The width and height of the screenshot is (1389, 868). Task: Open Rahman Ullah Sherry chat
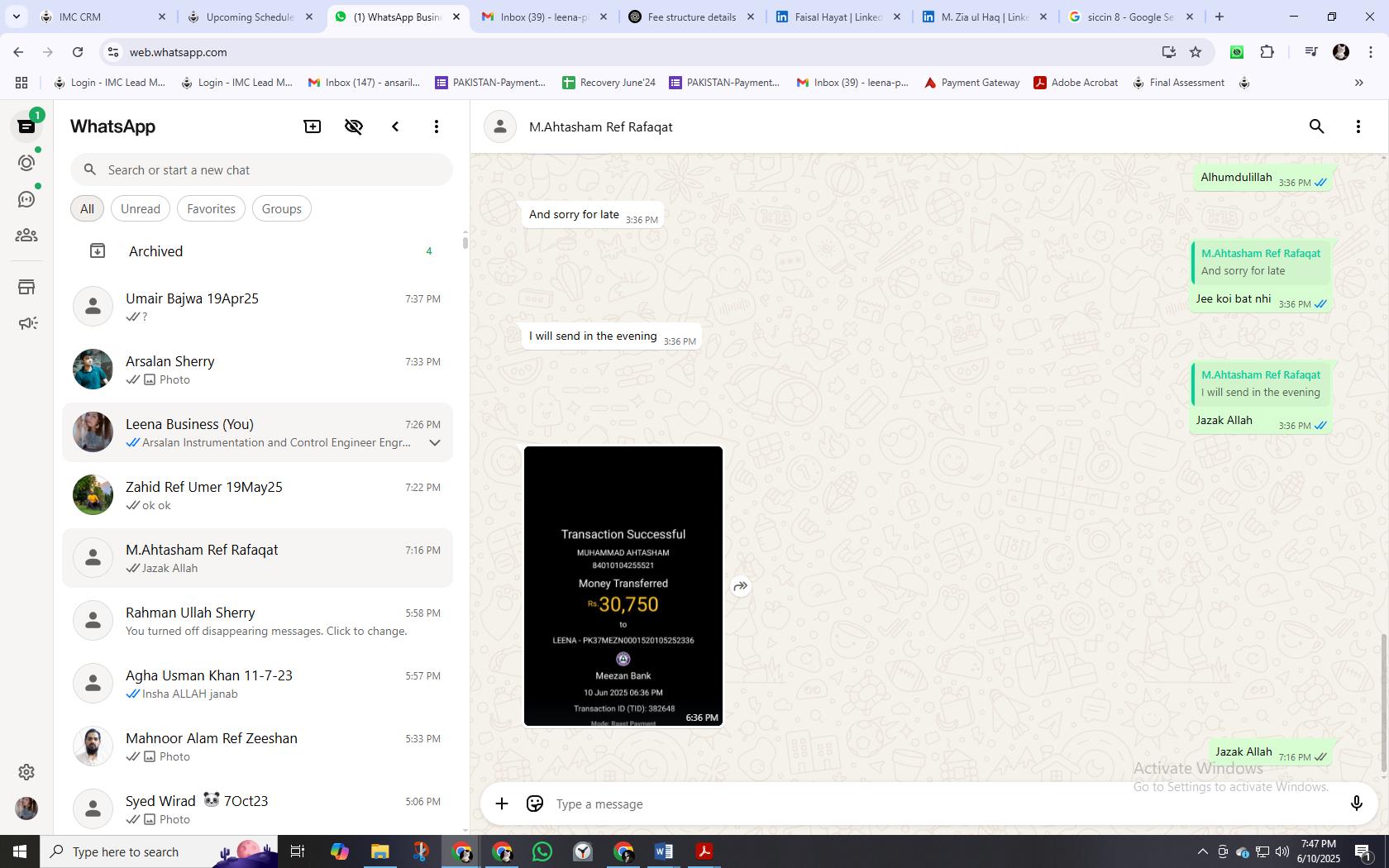click(x=258, y=621)
